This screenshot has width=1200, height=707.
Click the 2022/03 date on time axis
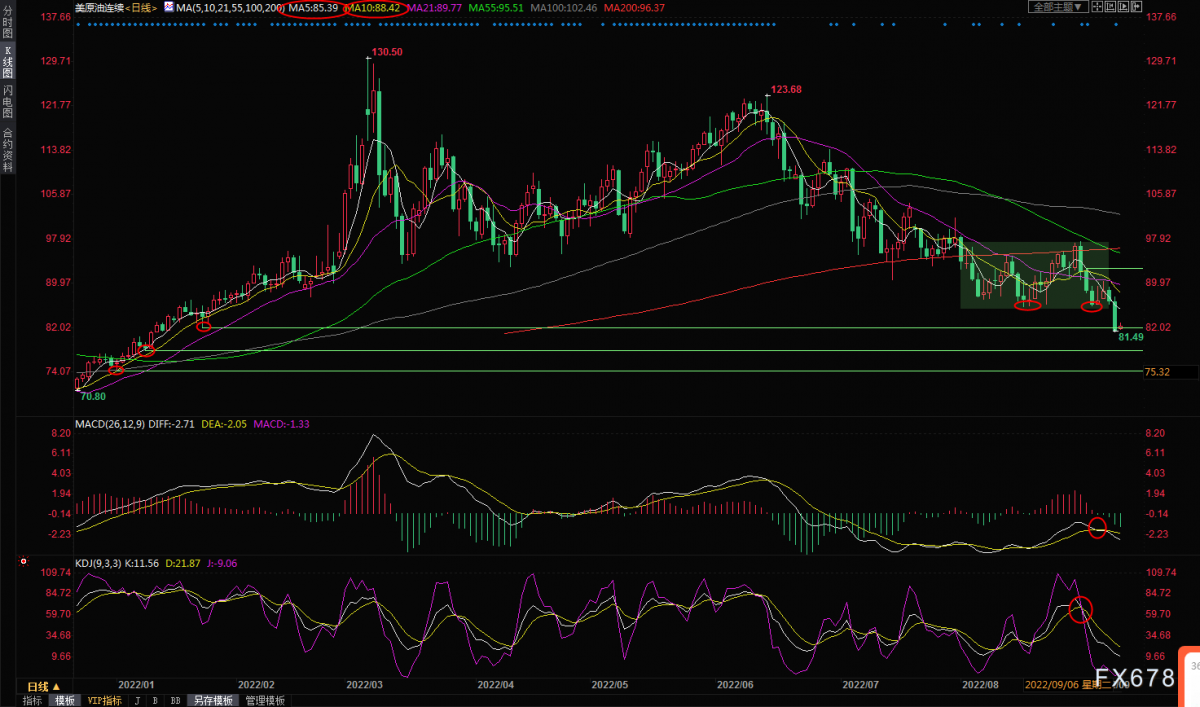[x=365, y=687]
